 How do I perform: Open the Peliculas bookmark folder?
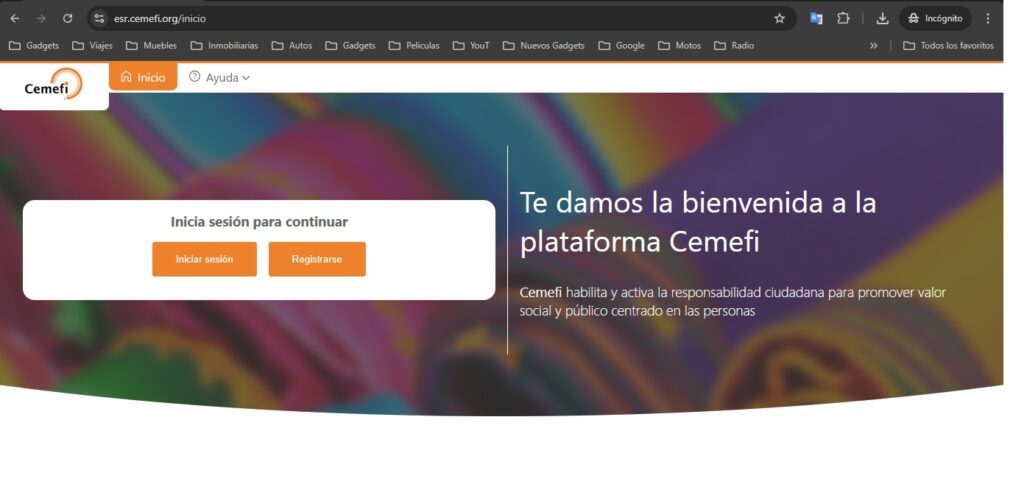(x=414, y=46)
